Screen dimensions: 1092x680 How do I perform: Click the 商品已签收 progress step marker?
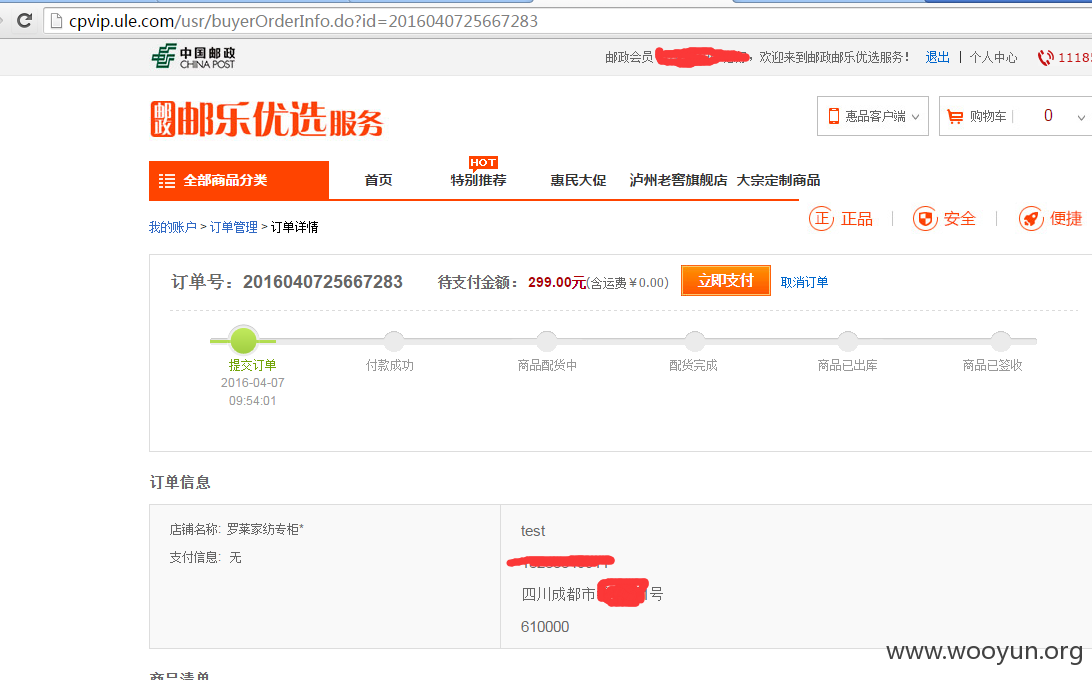(1001, 341)
